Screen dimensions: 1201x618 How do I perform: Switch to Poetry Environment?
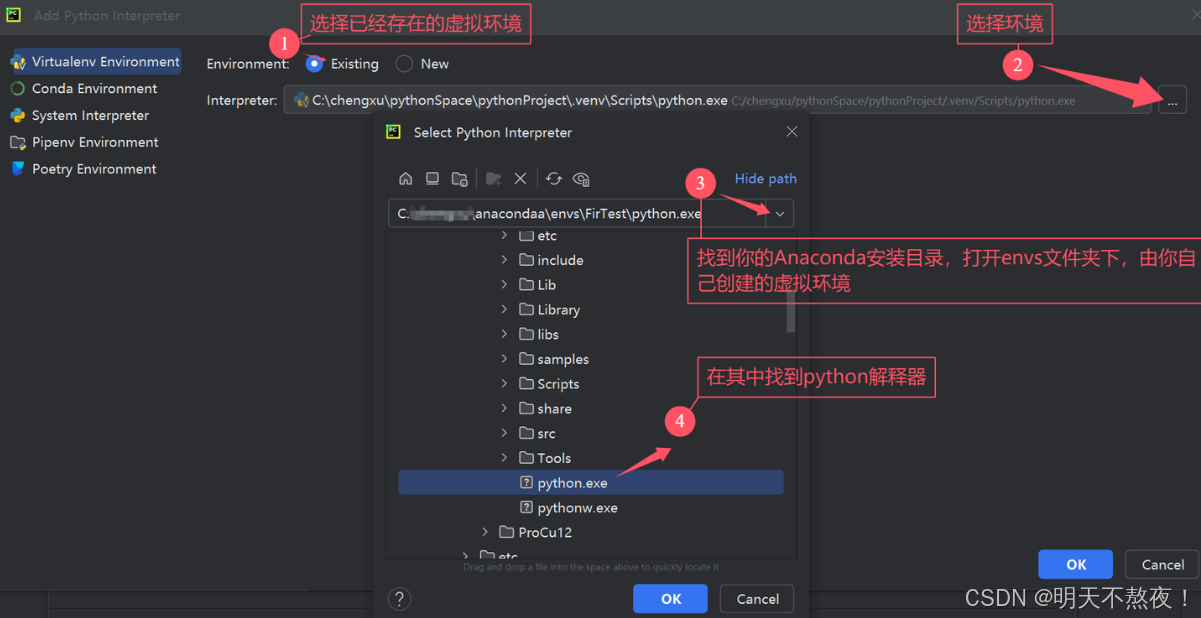(x=94, y=169)
